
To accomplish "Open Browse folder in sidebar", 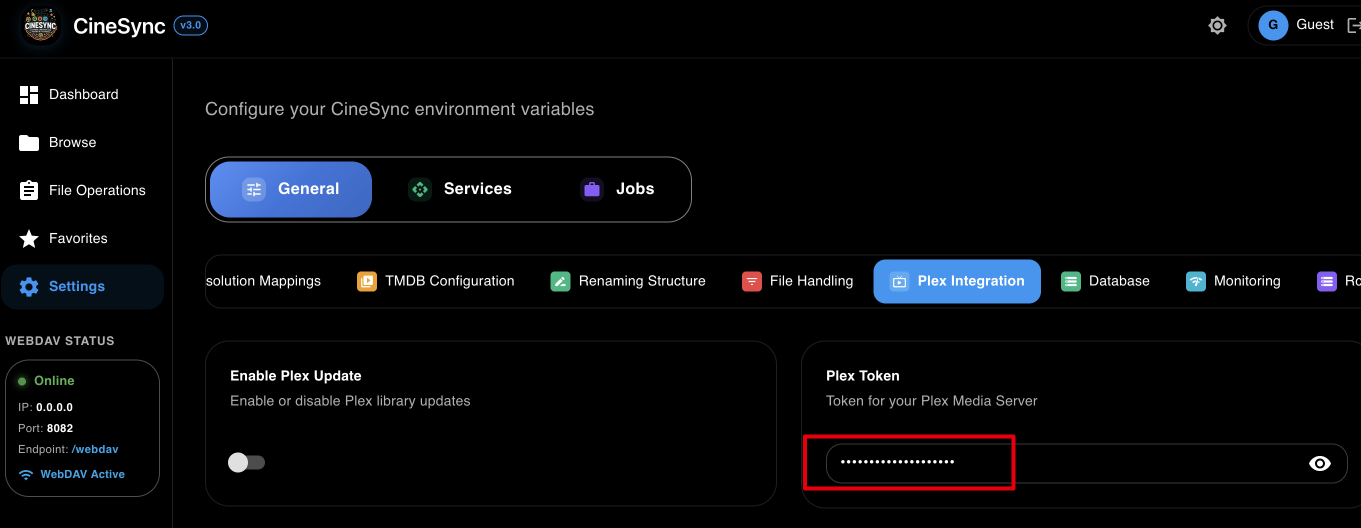I will coord(72,142).
